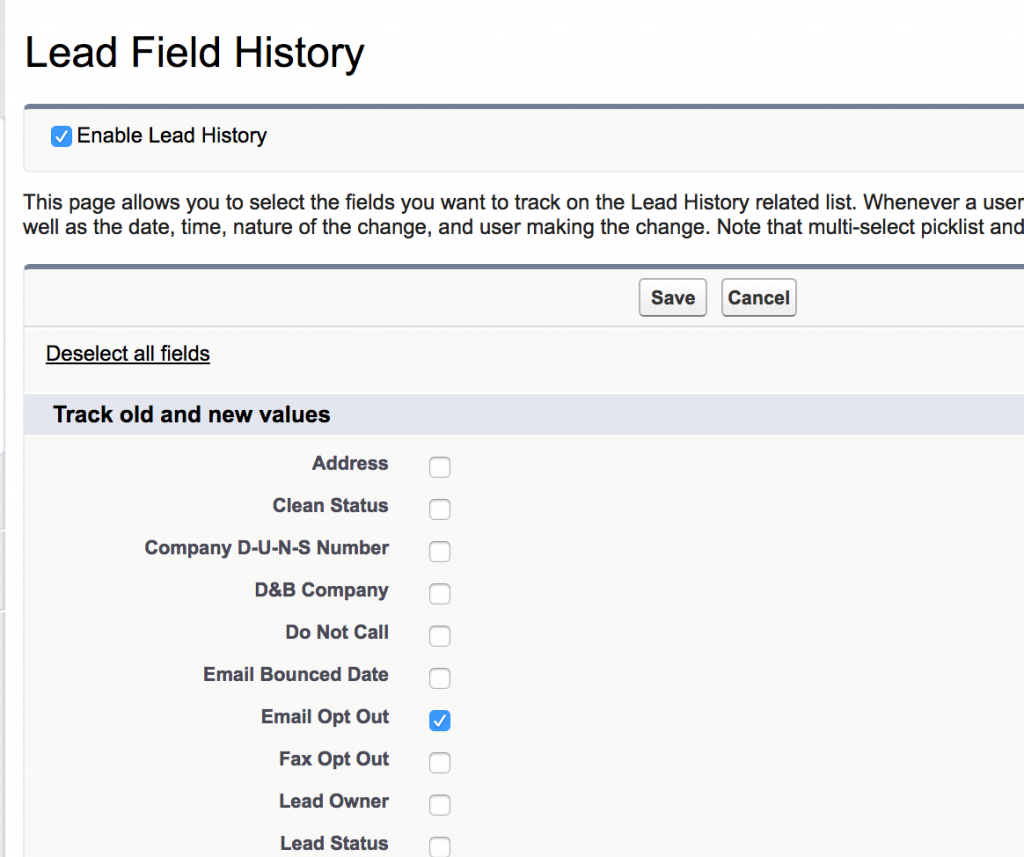Click the Lead Owner field label

tap(334, 801)
